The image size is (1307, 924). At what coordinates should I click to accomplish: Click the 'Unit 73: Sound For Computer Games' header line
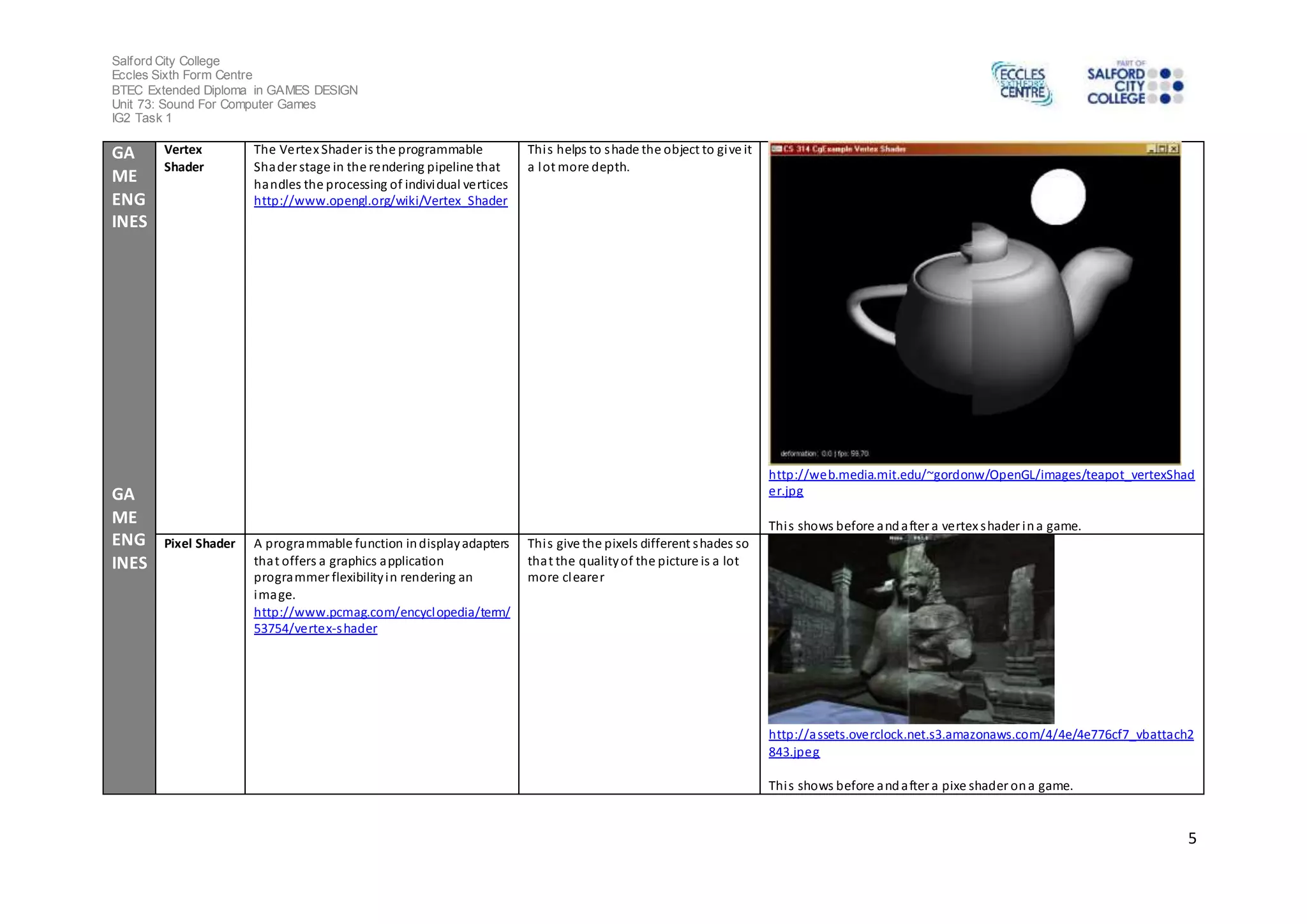coord(214,104)
